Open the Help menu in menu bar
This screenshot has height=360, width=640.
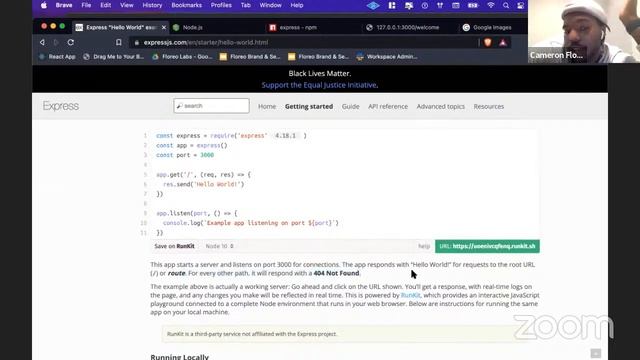(297, 5)
